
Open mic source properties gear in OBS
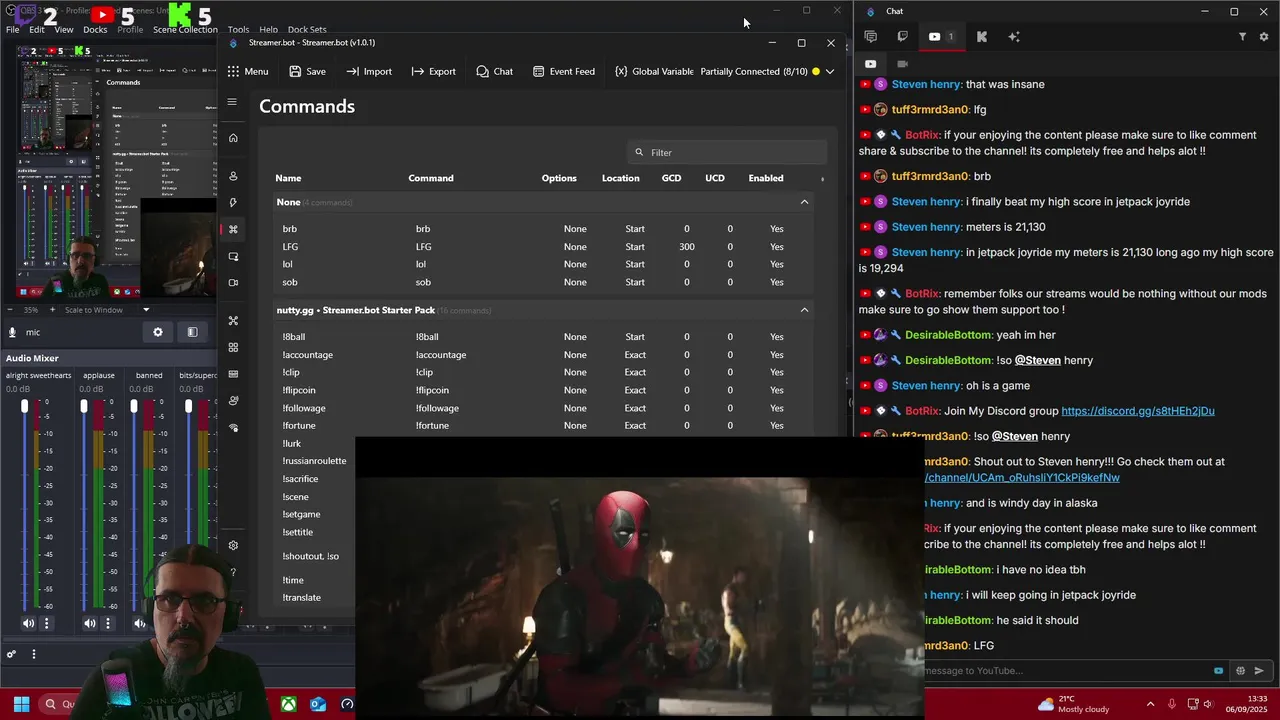(x=157, y=332)
